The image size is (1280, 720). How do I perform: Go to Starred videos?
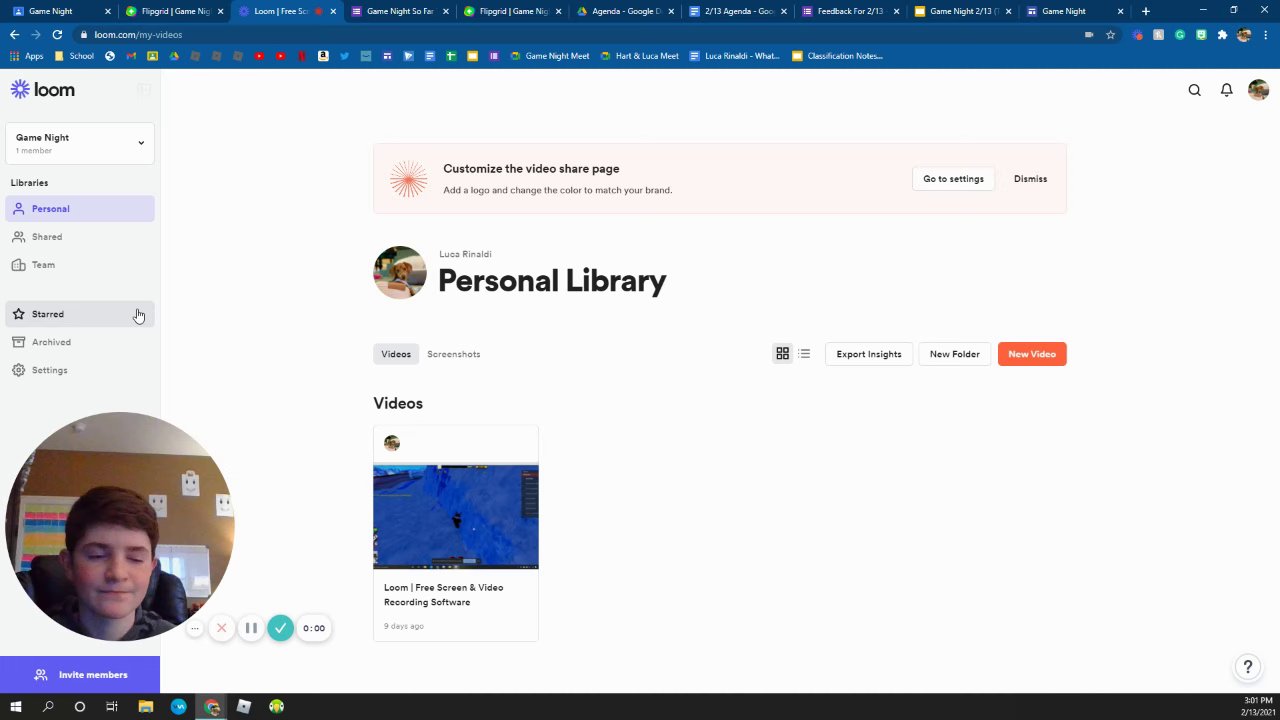(79, 314)
